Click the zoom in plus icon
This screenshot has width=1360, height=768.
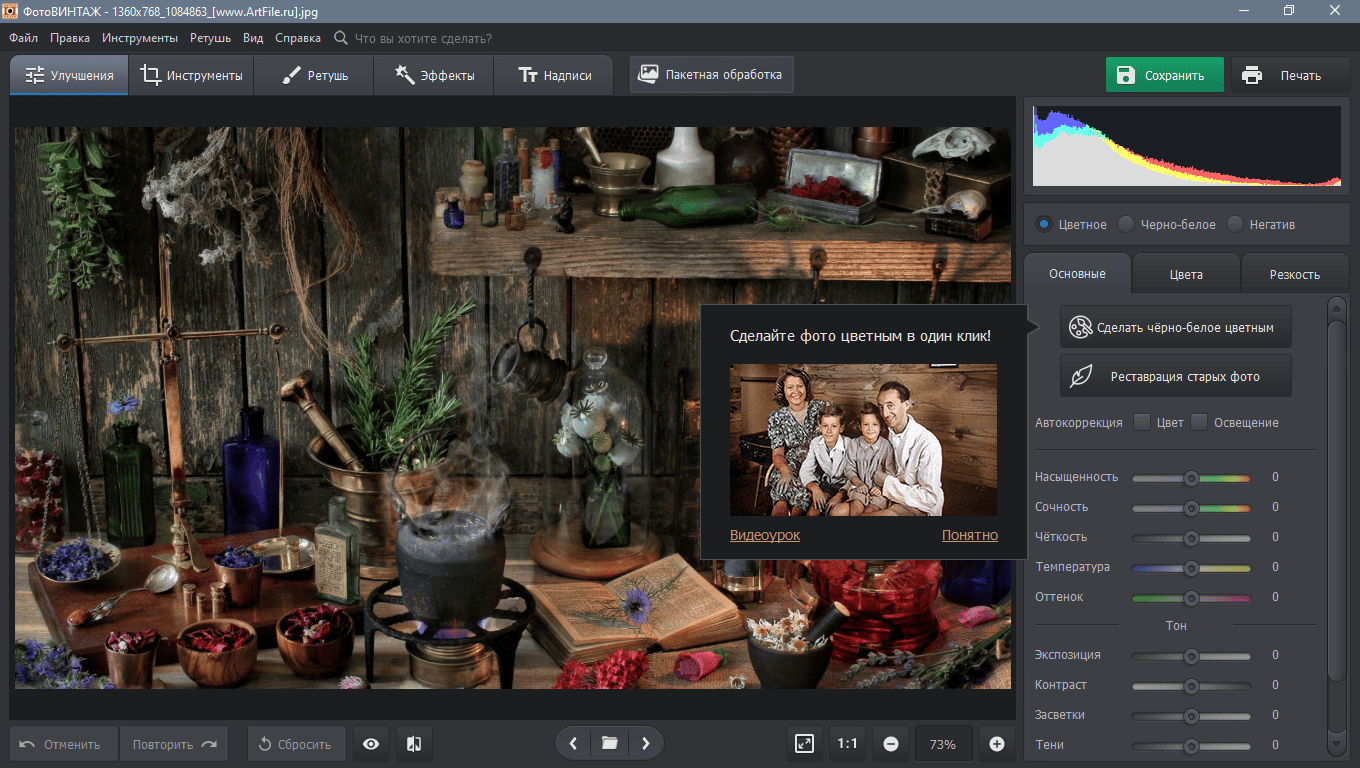pyautogui.click(x=996, y=744)
